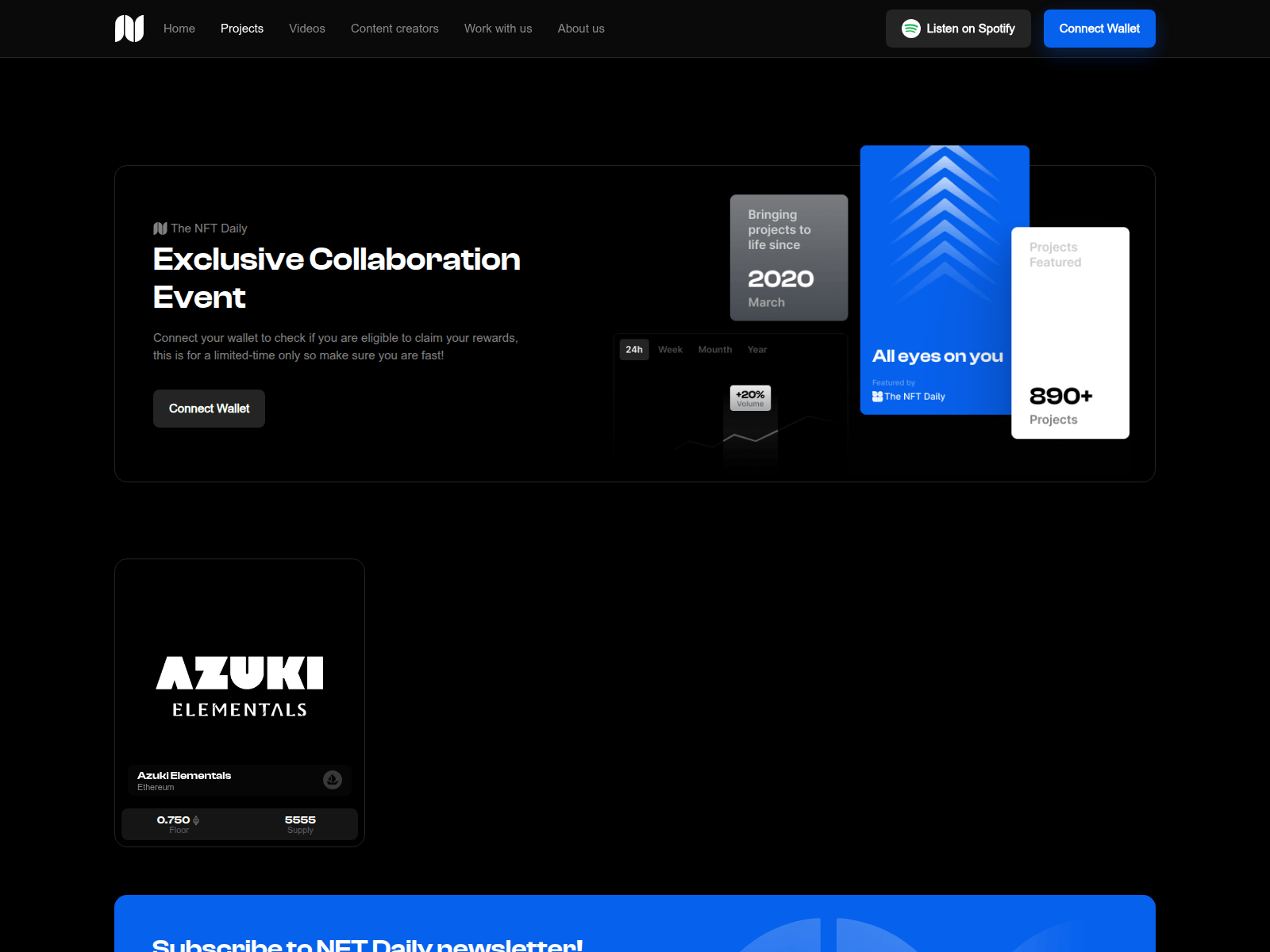
Task: Click small NFT Daily logo above headline
Action: click(x=160, y=228)
